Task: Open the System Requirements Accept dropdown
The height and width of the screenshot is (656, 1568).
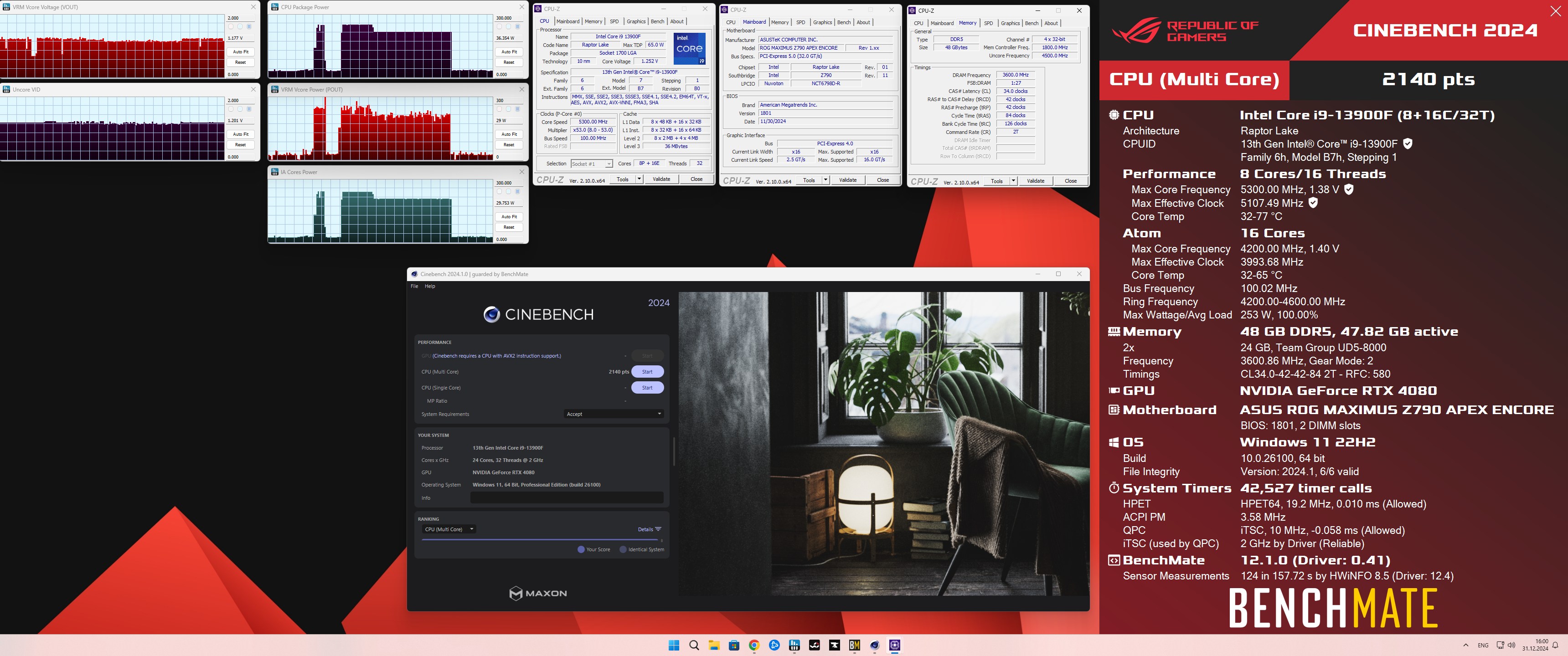Action: [x=614, y=414]
